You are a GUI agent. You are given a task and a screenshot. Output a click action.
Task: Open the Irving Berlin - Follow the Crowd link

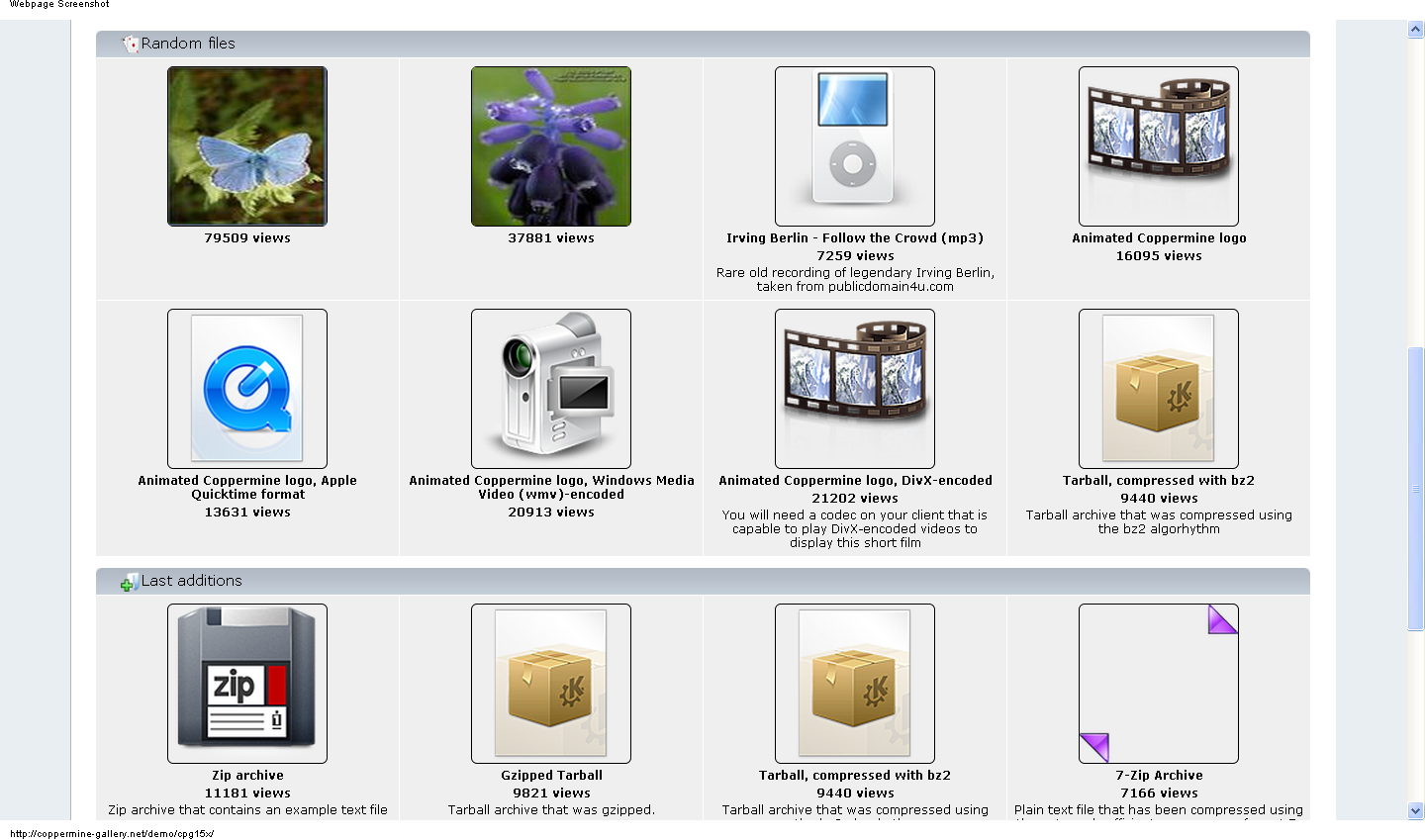pyautogui.click(x=854, y=237)
